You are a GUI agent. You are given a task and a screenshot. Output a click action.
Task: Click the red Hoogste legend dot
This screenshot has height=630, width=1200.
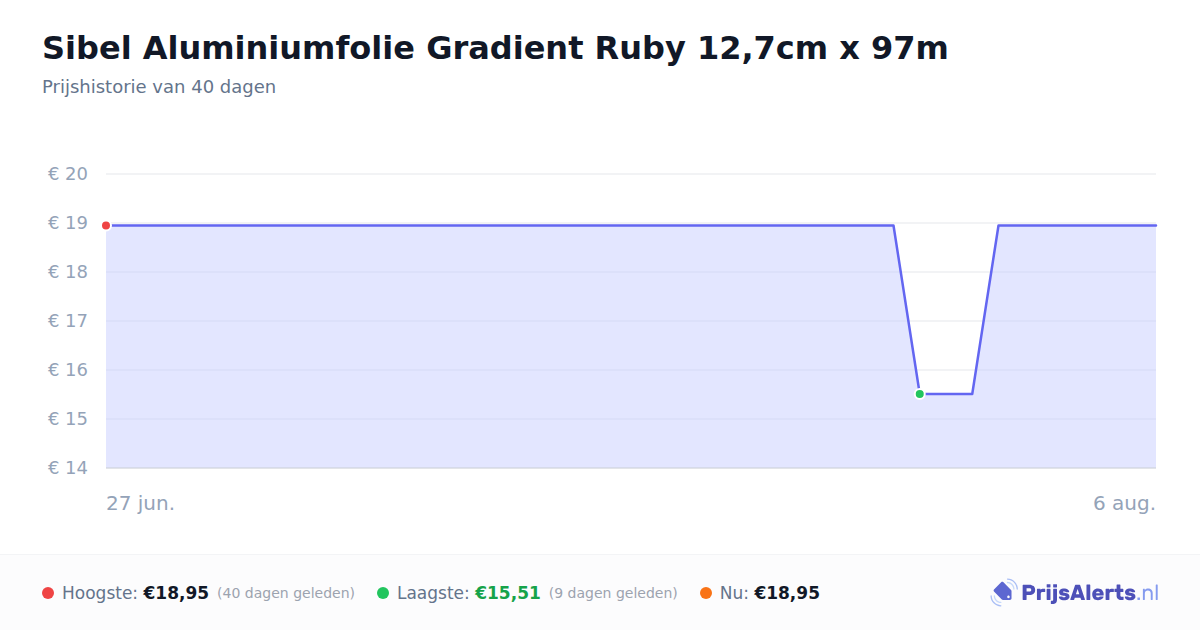coord(48,593)
